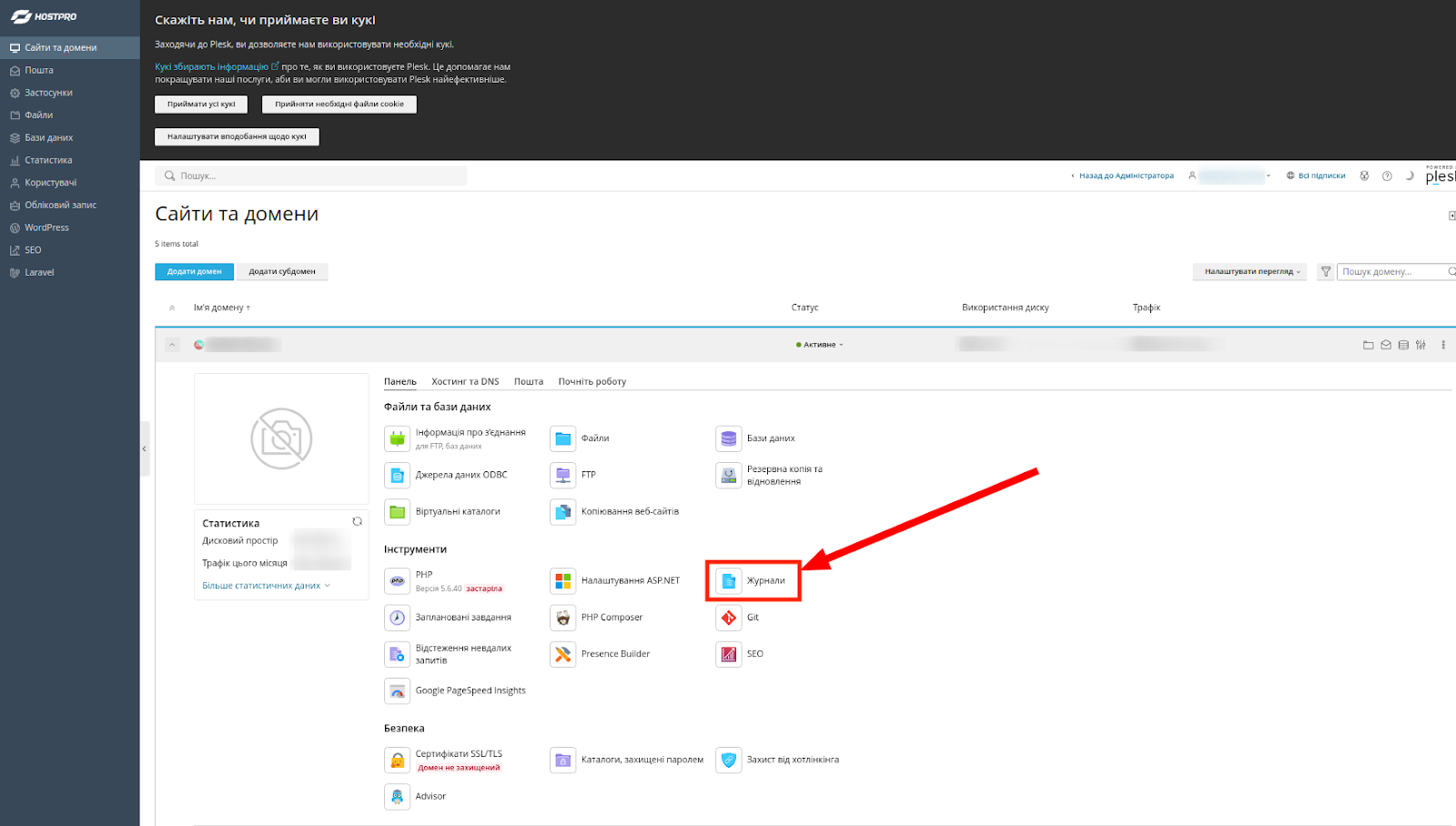This screenshot has width=1456, height=826.
Task: Open Каталоги, захищені паролем icon
Action: pos(563,760)
